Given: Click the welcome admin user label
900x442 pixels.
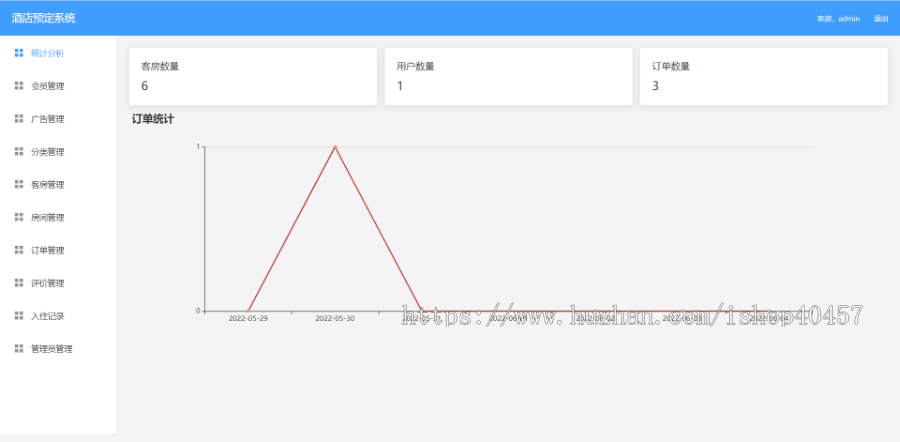Looking at the screenshot, I should click(839, 19).
